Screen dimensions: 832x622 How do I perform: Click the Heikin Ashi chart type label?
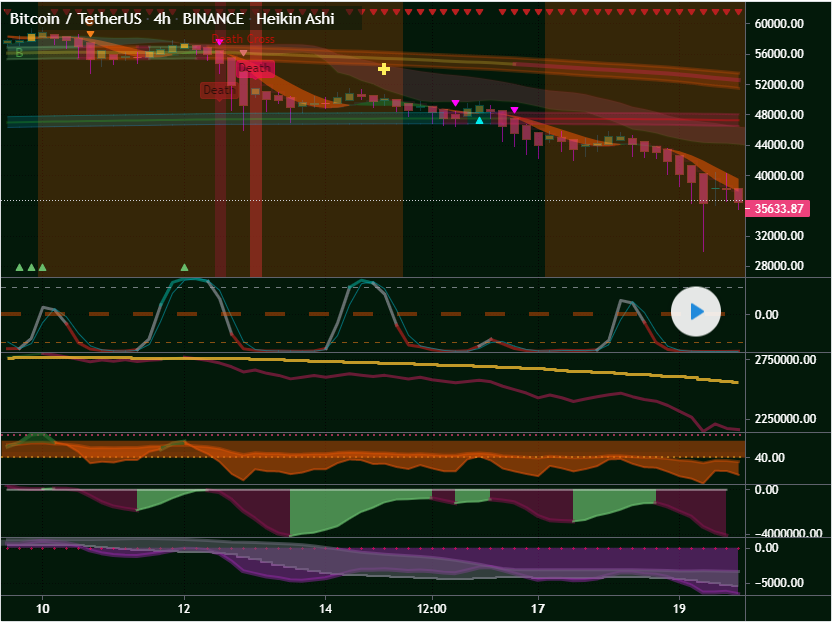tap(295, 19)
